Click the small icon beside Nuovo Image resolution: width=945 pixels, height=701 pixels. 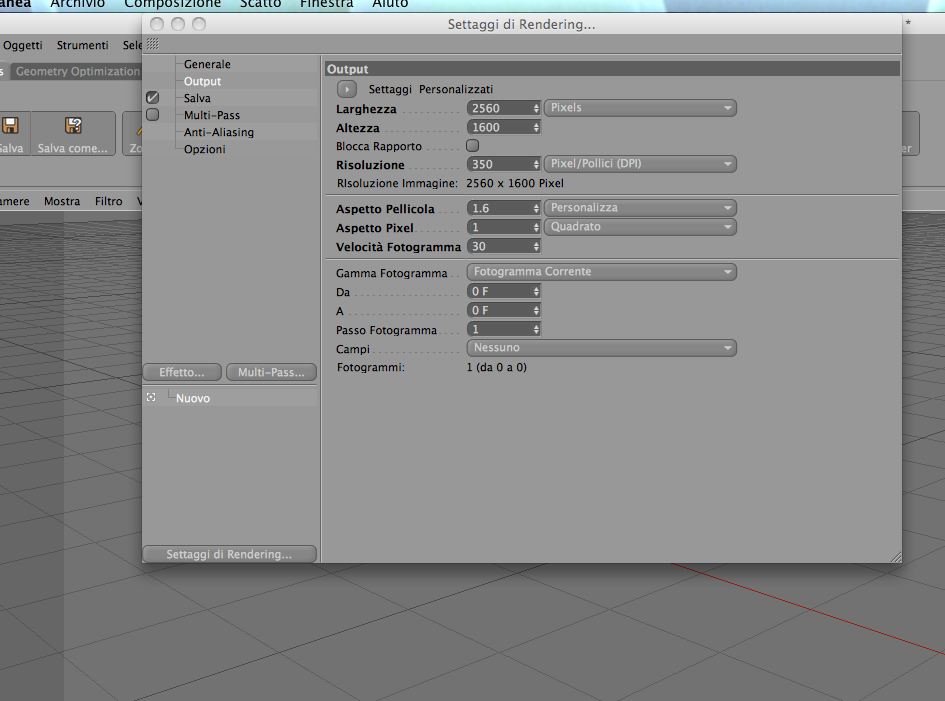(x=151, y=397)
